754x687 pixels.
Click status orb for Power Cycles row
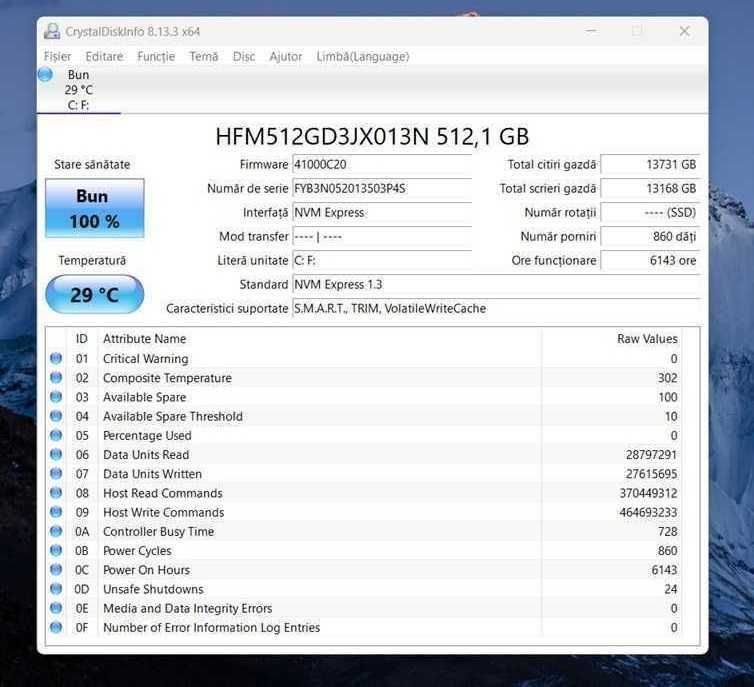[x=56, y=550]
